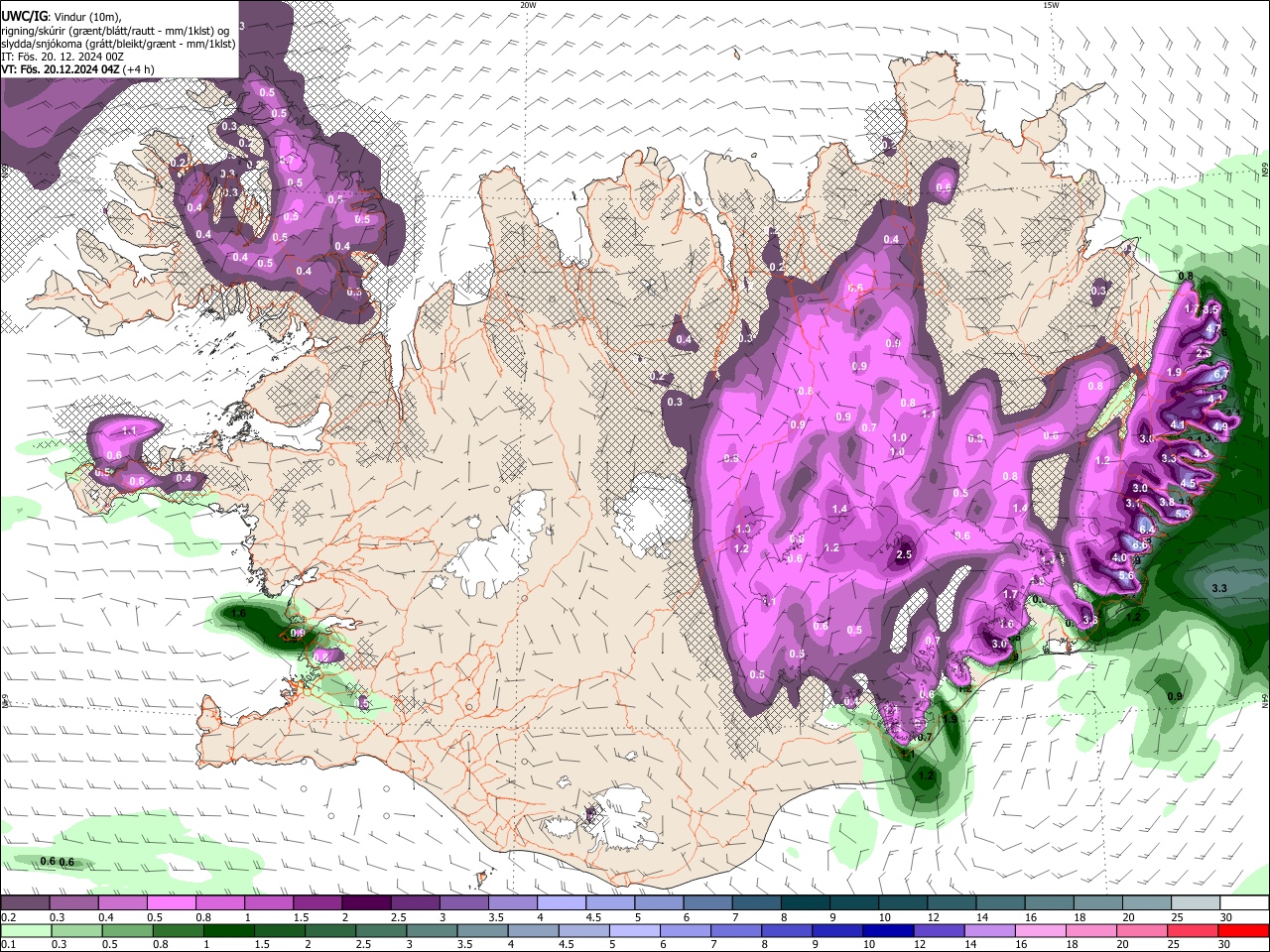1270x952 pixels.
Task: Click the '1.1' value on the western peninsula purple patch
Action: click(129, 431)
